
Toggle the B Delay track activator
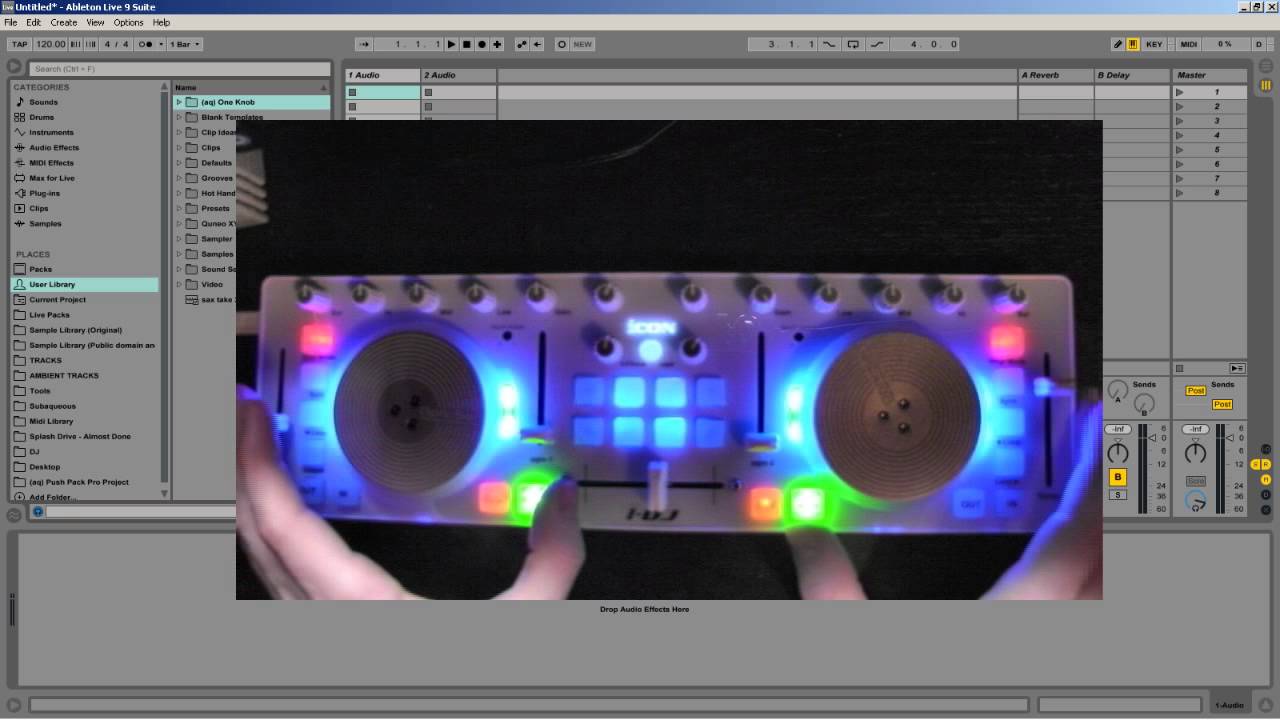point(1118,477)
